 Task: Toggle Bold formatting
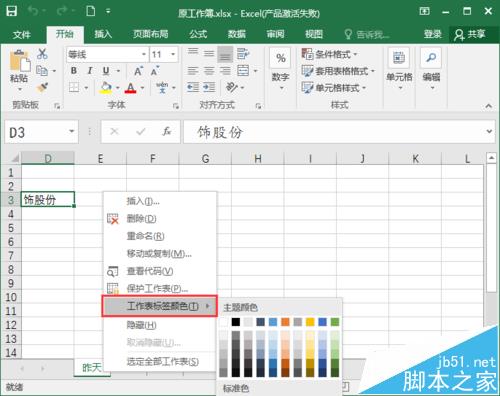(x=74, y=71)
